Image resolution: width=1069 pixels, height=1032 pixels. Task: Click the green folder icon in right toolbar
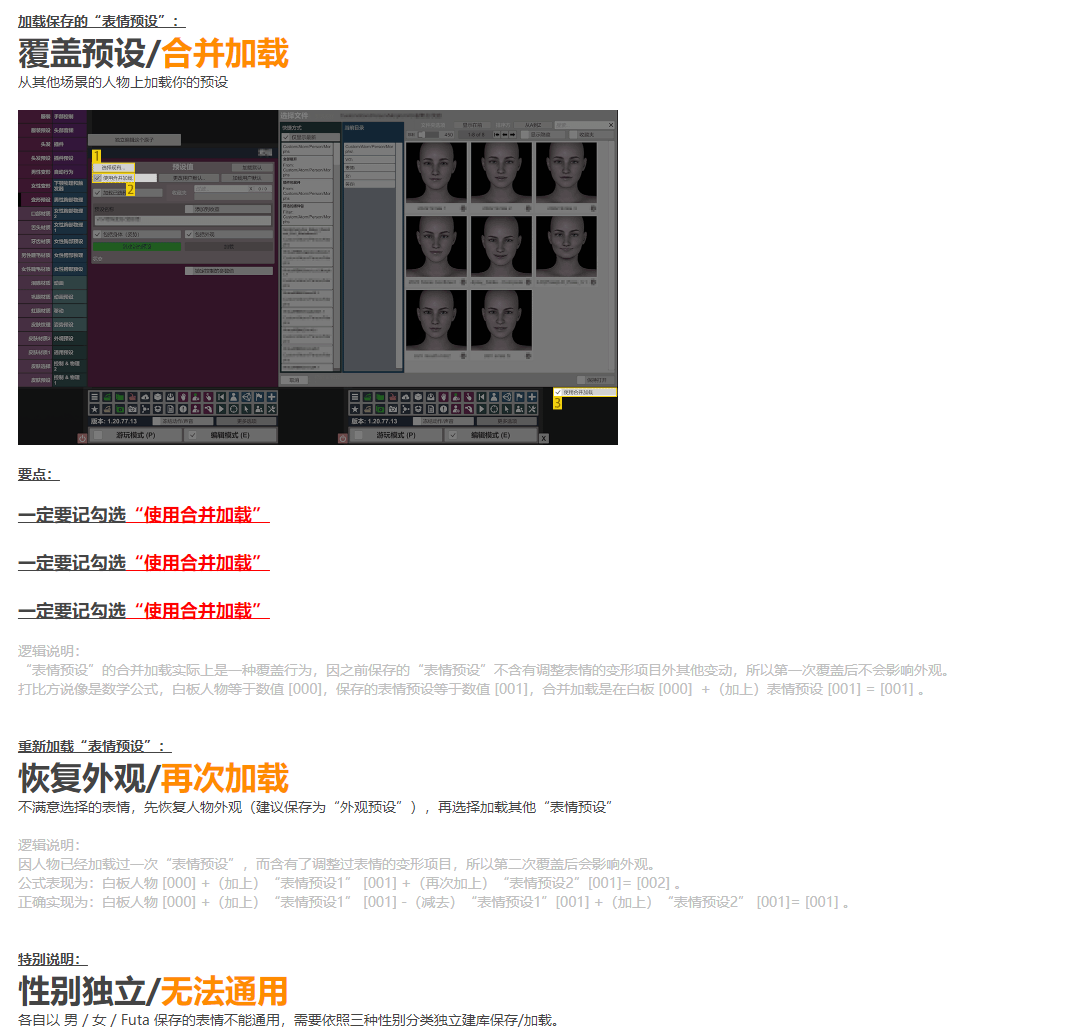(x=380, y=397)
